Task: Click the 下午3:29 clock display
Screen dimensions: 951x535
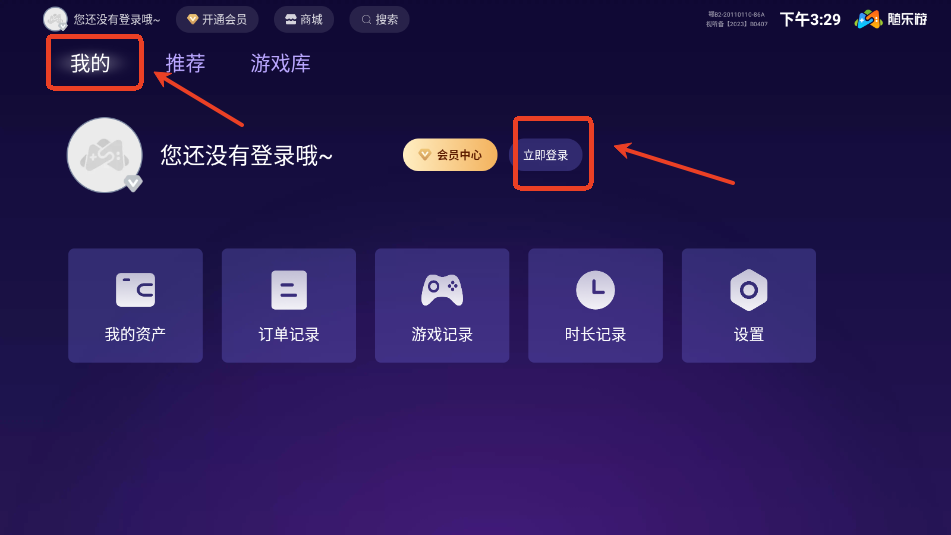Action: click(x=810, y=19)
